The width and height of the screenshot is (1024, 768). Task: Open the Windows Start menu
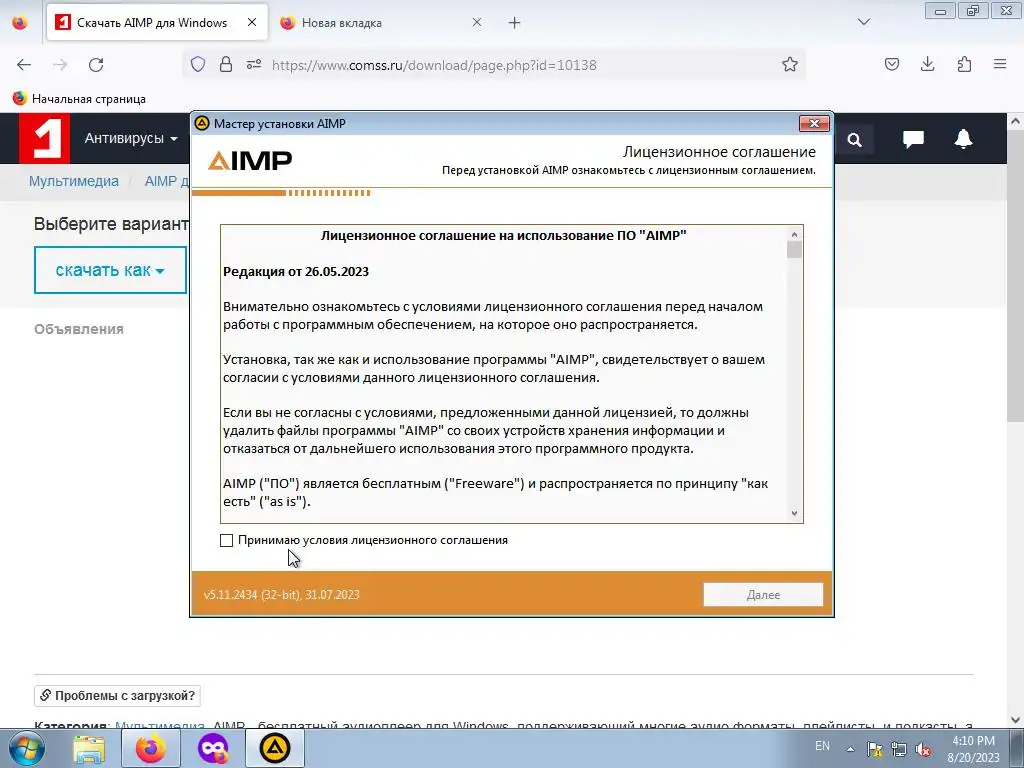pos(27,748)
